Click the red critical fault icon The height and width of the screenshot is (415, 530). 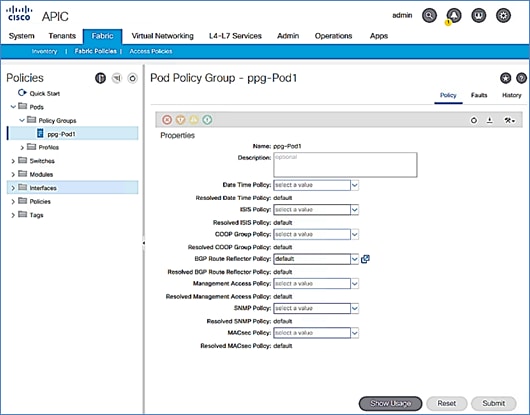(167, 120)
